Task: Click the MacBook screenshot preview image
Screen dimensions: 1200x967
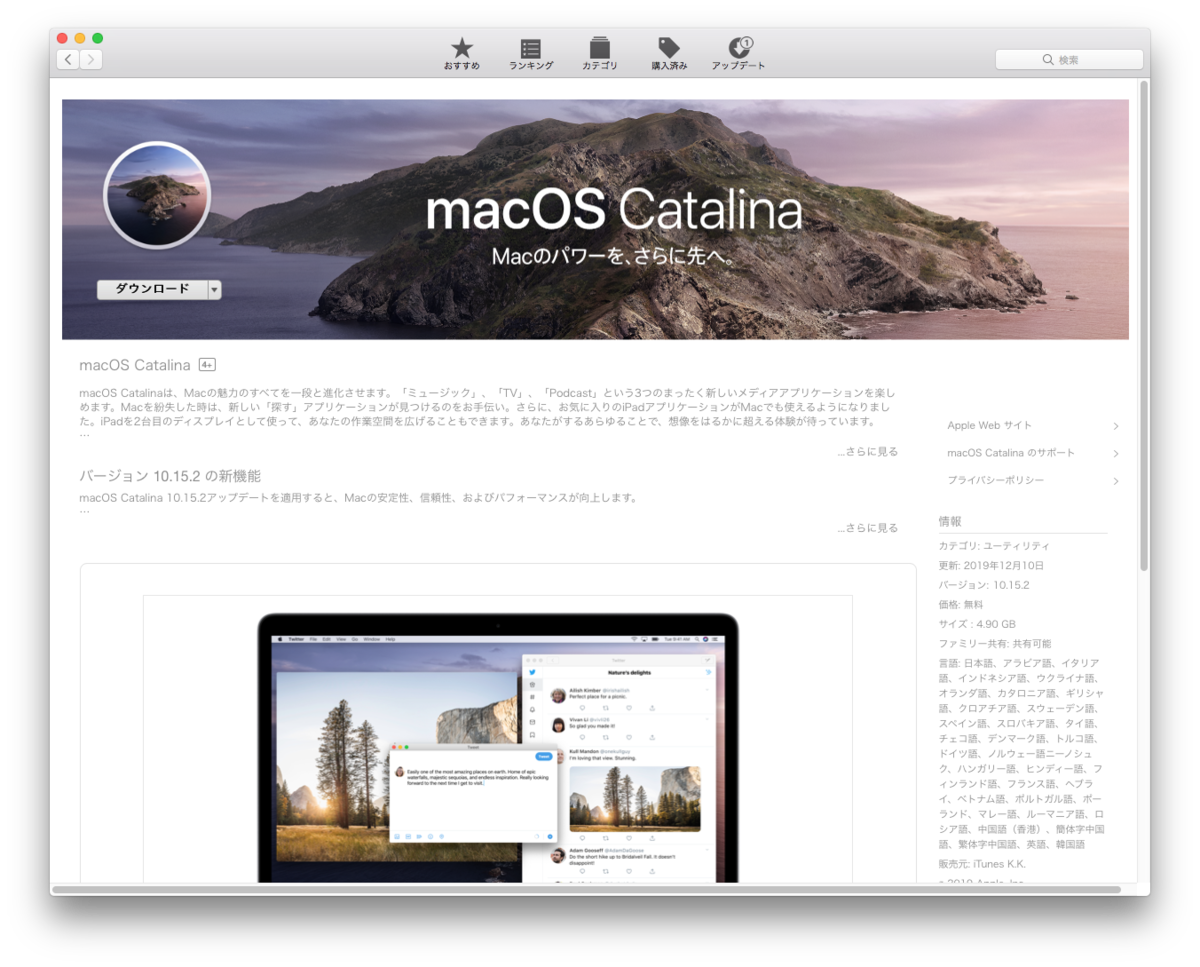Action: point(498,740)
